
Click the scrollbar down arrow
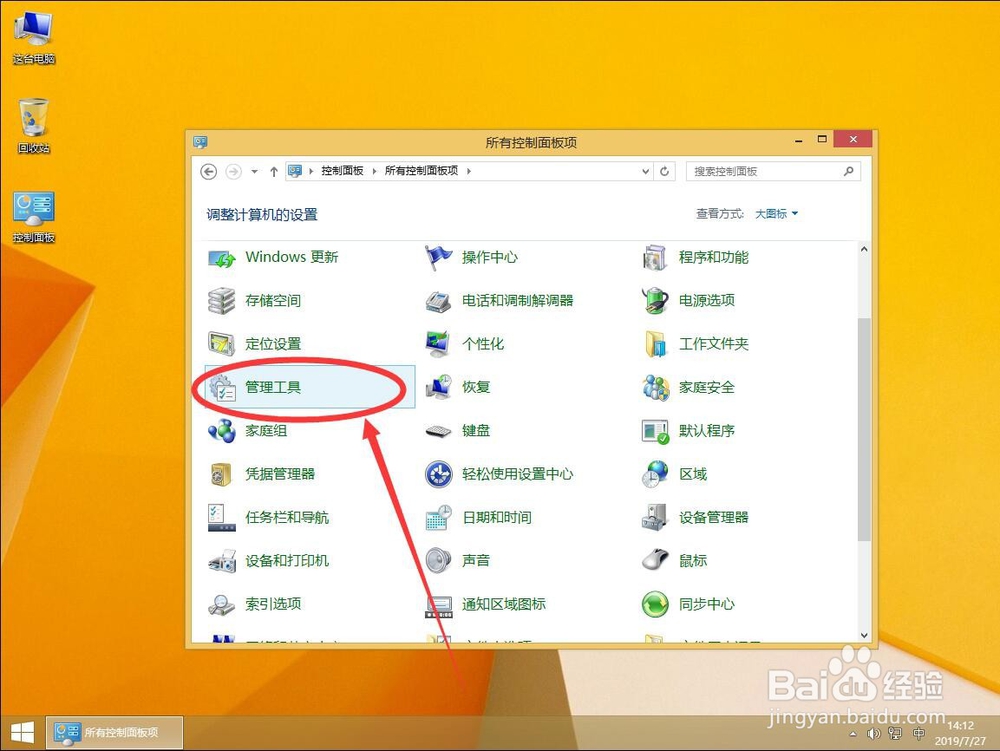click(x=864, y=635)
